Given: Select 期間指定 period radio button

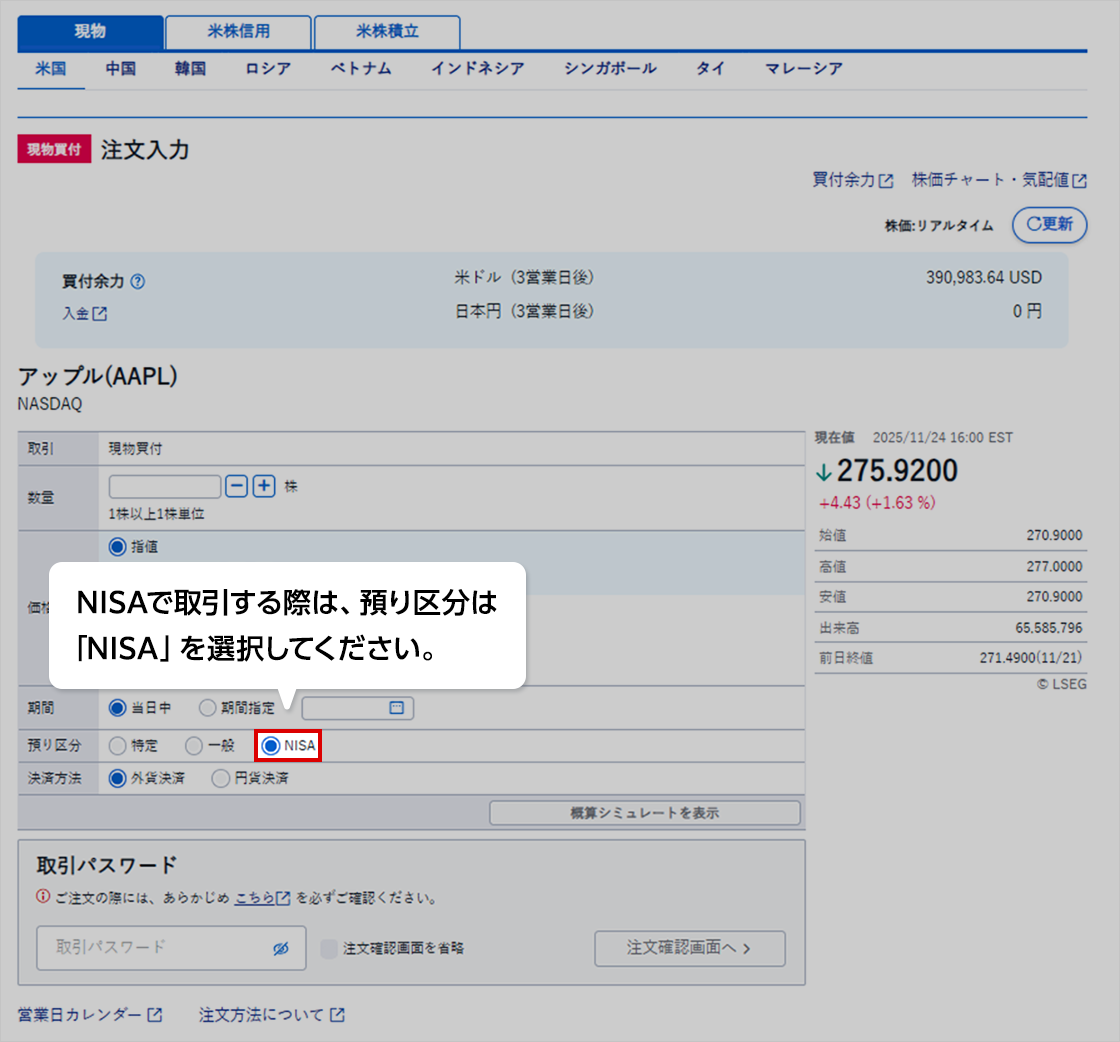Looking at the screenshot, I should [x=207, y=708].
